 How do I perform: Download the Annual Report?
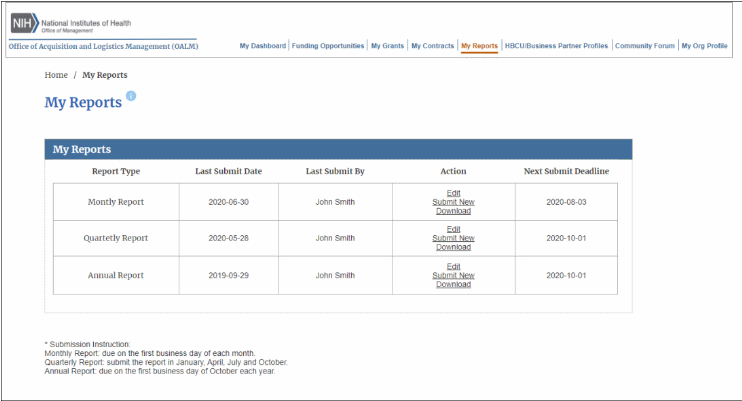(x=453, y=284)
